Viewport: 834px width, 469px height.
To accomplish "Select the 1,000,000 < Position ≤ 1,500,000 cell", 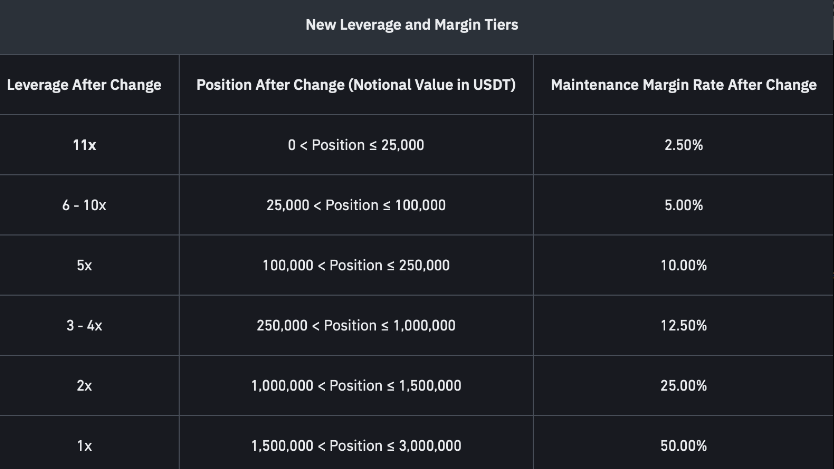I will [x=356, y=386].
